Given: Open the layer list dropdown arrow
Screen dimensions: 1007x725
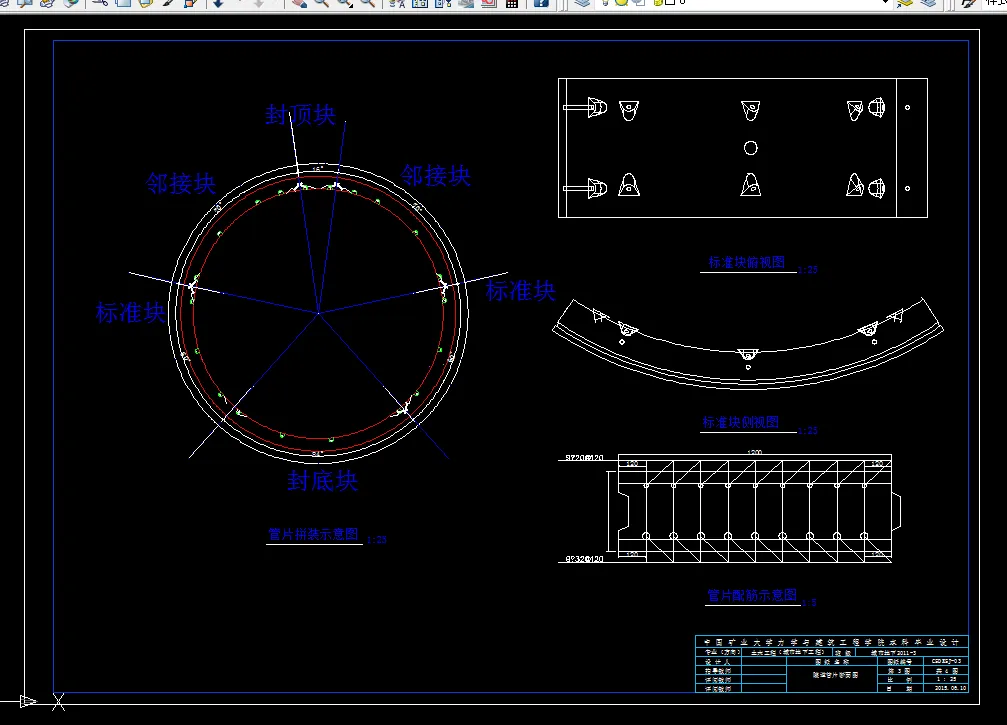Looking at the screenshot, I should 886,3.
